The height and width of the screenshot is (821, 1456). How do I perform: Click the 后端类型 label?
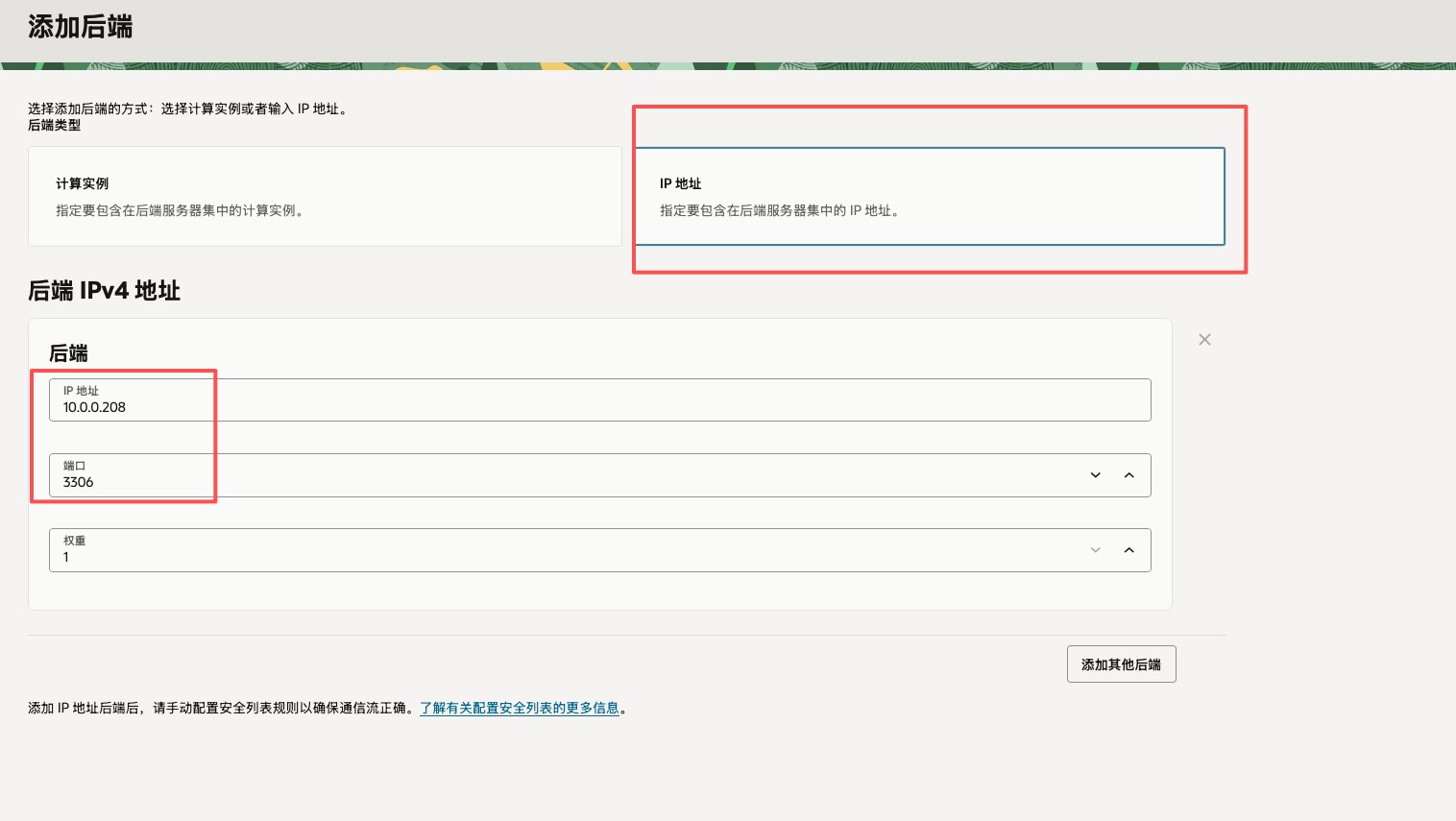54,126
